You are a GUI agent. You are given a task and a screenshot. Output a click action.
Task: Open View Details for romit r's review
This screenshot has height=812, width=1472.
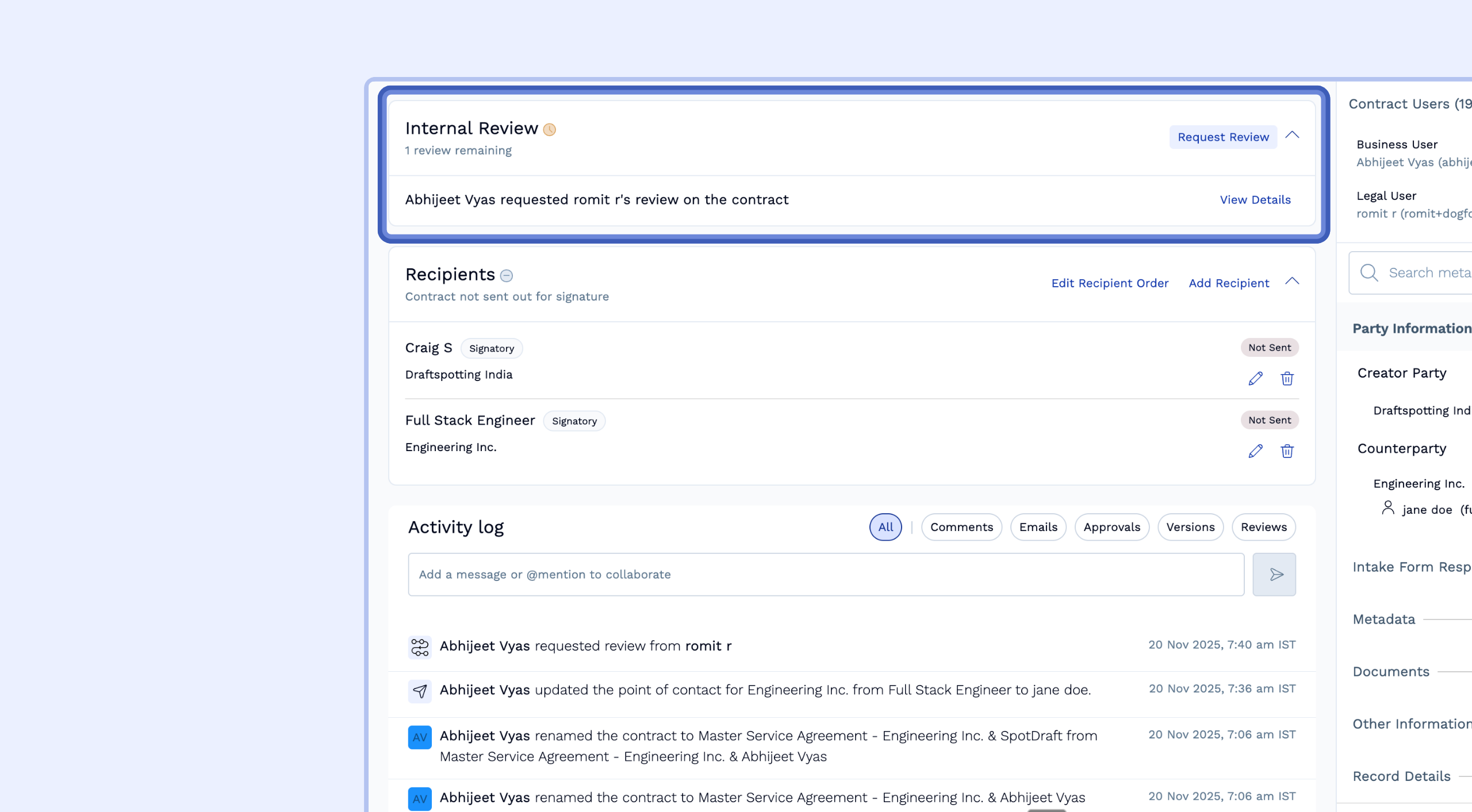click(1255, 199)
